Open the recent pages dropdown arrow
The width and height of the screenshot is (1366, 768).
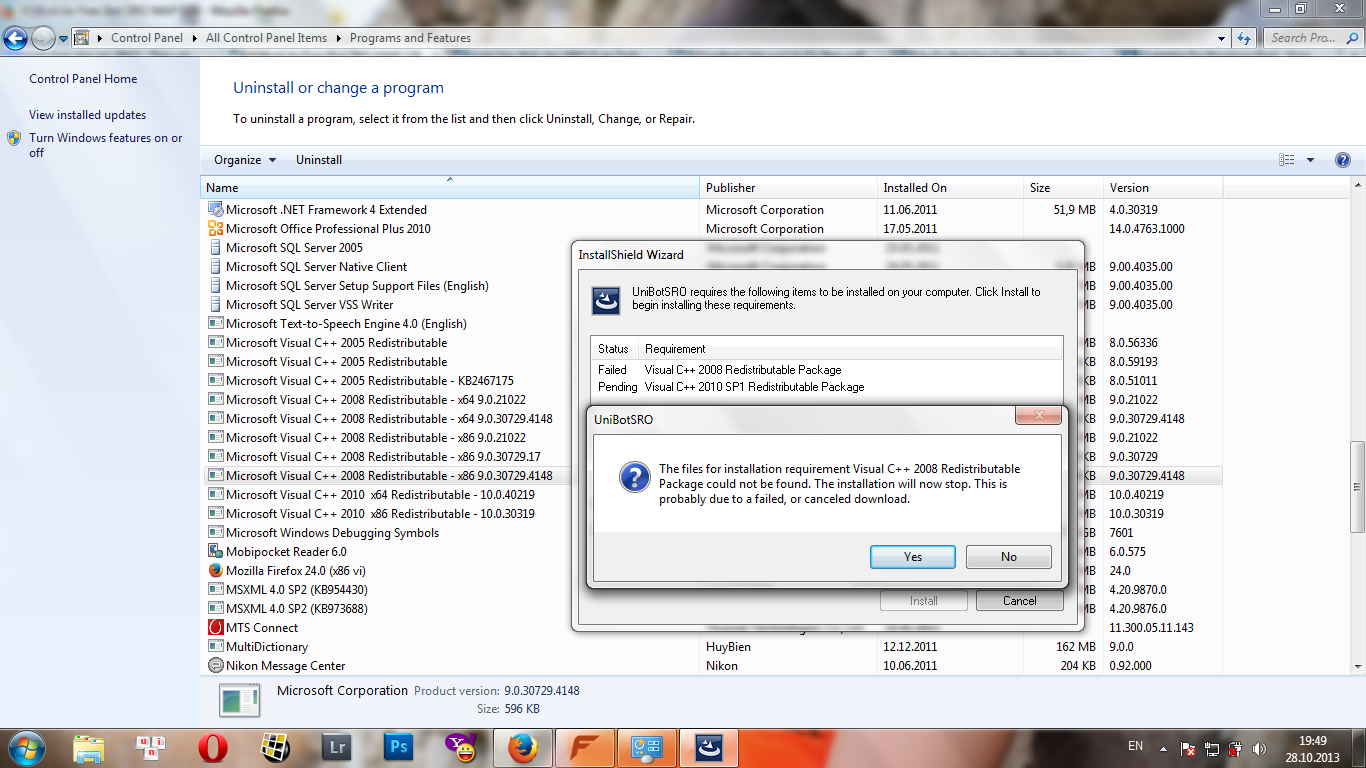click(63, 39)
